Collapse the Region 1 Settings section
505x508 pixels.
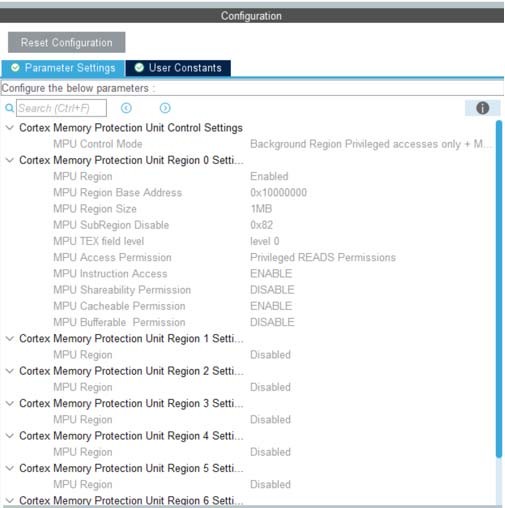click(x=10, y=338)
